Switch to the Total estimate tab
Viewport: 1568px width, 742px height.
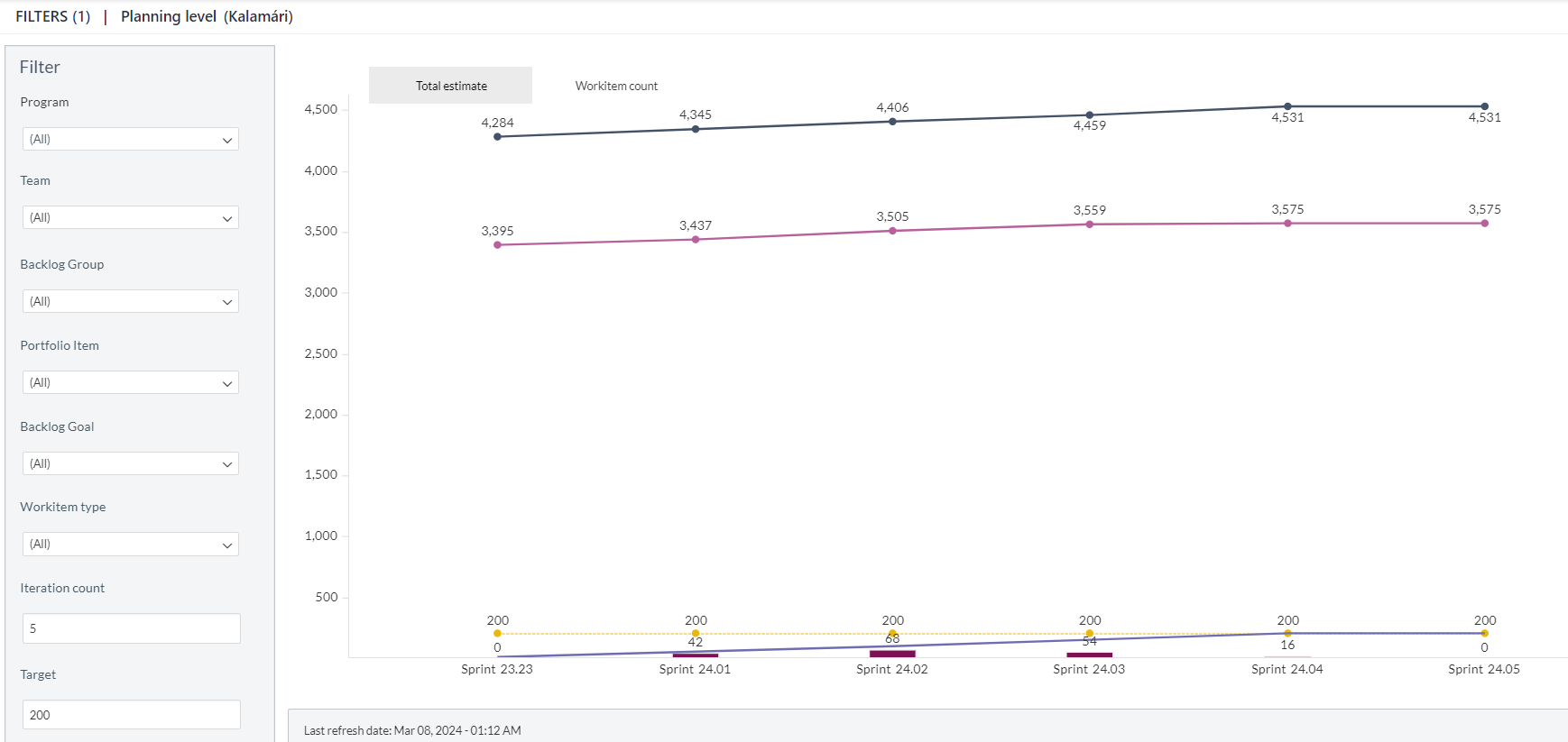[x=451, y=86]
